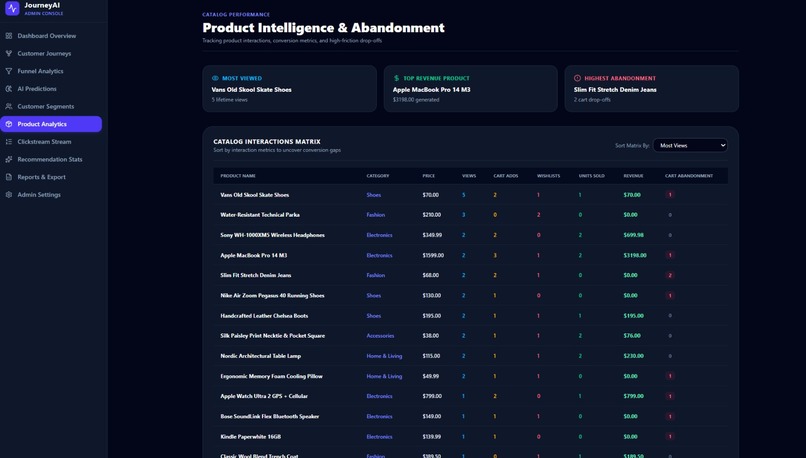
Task: Click Fashion category of Technical Parka row
Action: click(375, 215)
